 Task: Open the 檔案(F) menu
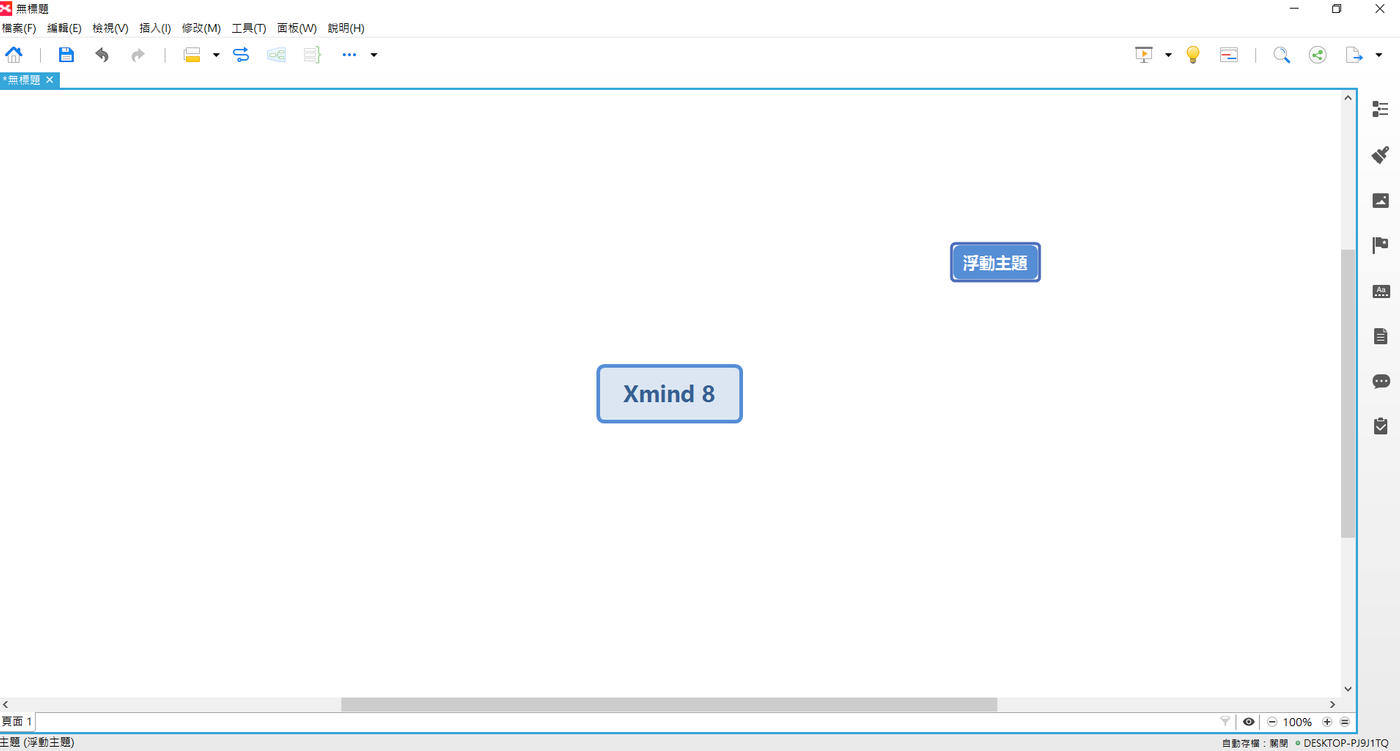(x=19, y=28)
